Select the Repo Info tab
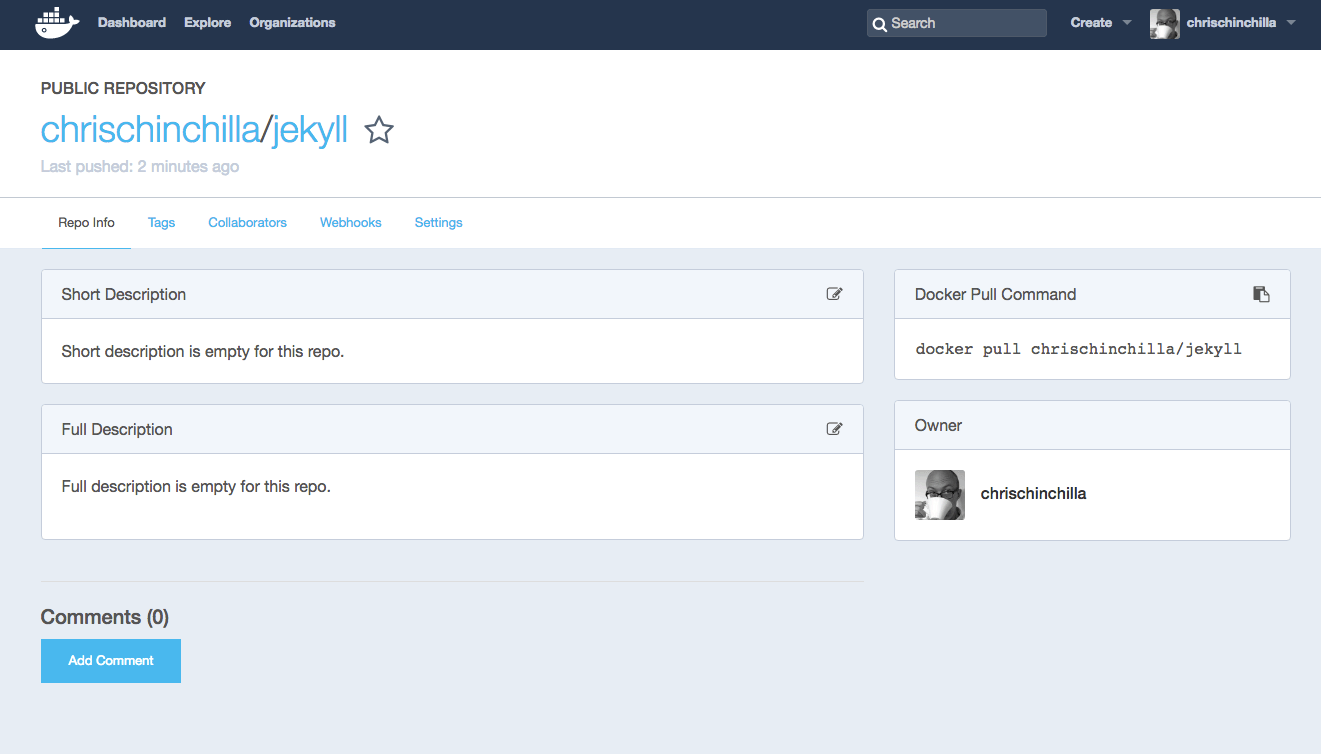 (86, 223)
